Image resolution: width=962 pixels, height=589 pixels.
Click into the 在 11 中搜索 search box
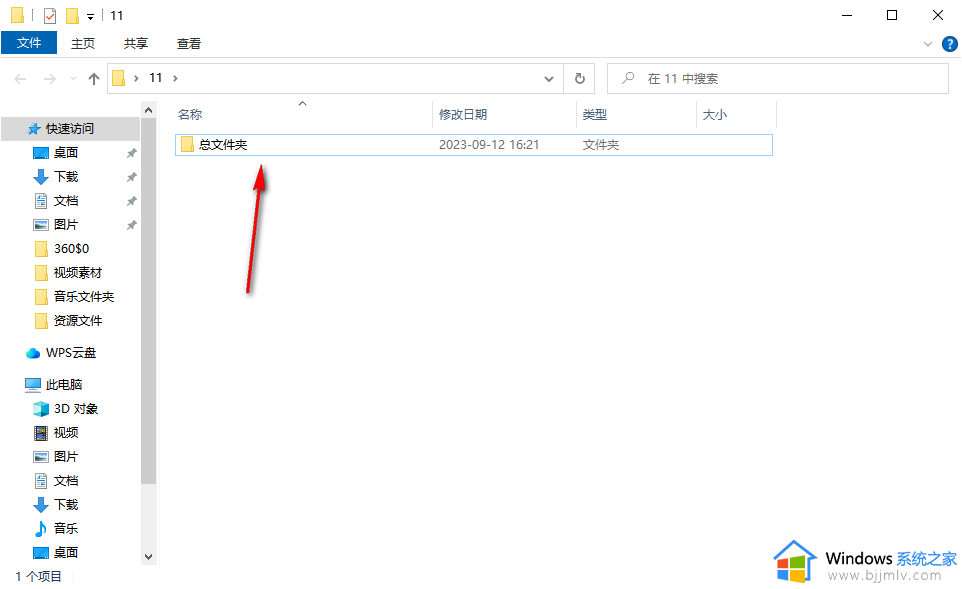point(777,79)
